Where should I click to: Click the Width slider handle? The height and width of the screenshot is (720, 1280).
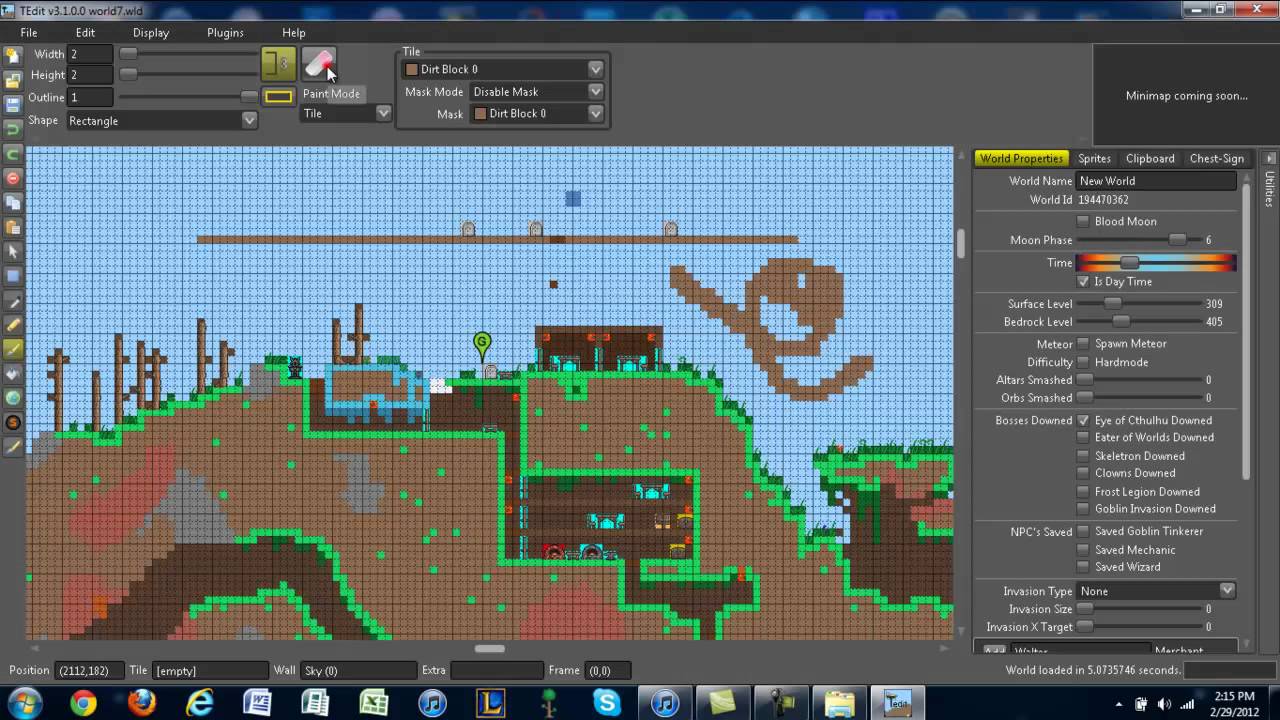[x=128, y=53]
